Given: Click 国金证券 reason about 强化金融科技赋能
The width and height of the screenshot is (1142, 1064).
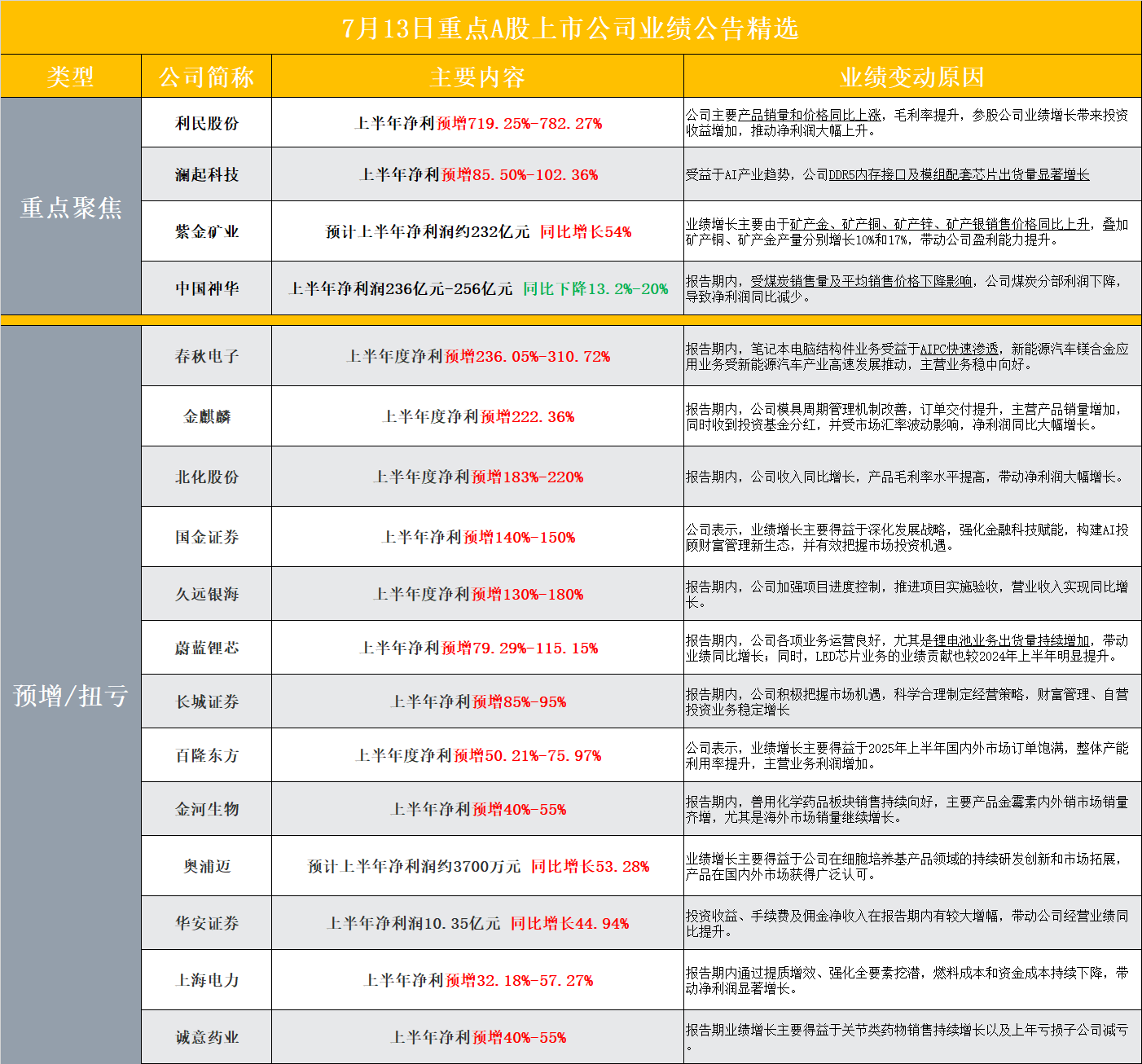Looking at the screenshot, I should [x=912, y=537].
